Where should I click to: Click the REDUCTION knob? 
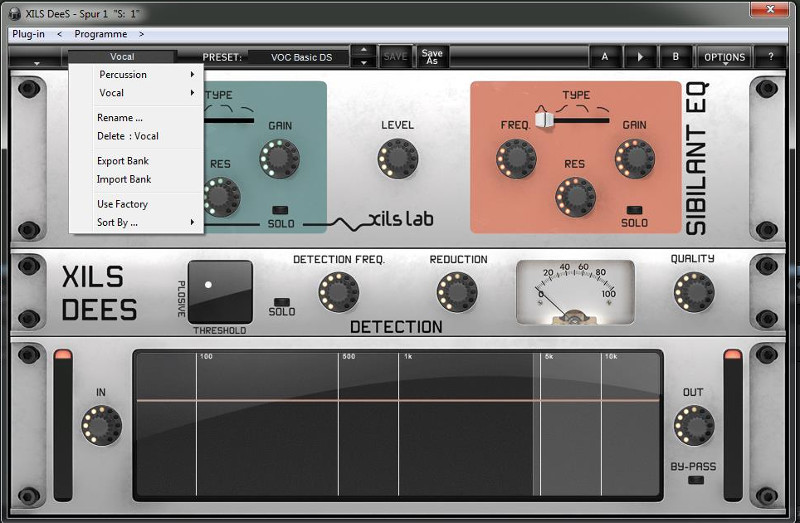(457, 292)
